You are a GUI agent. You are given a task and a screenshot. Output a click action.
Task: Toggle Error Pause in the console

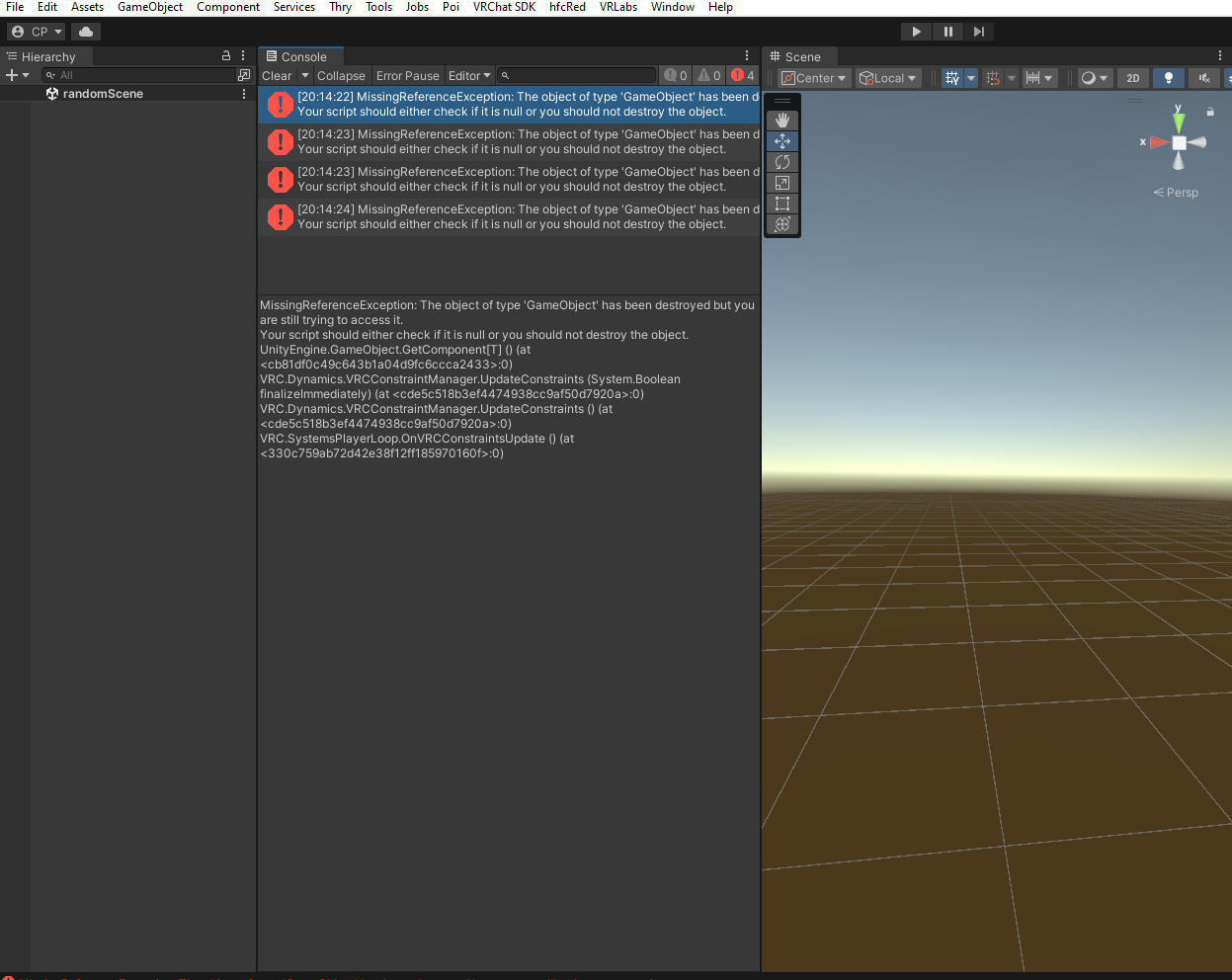point(407,76)
